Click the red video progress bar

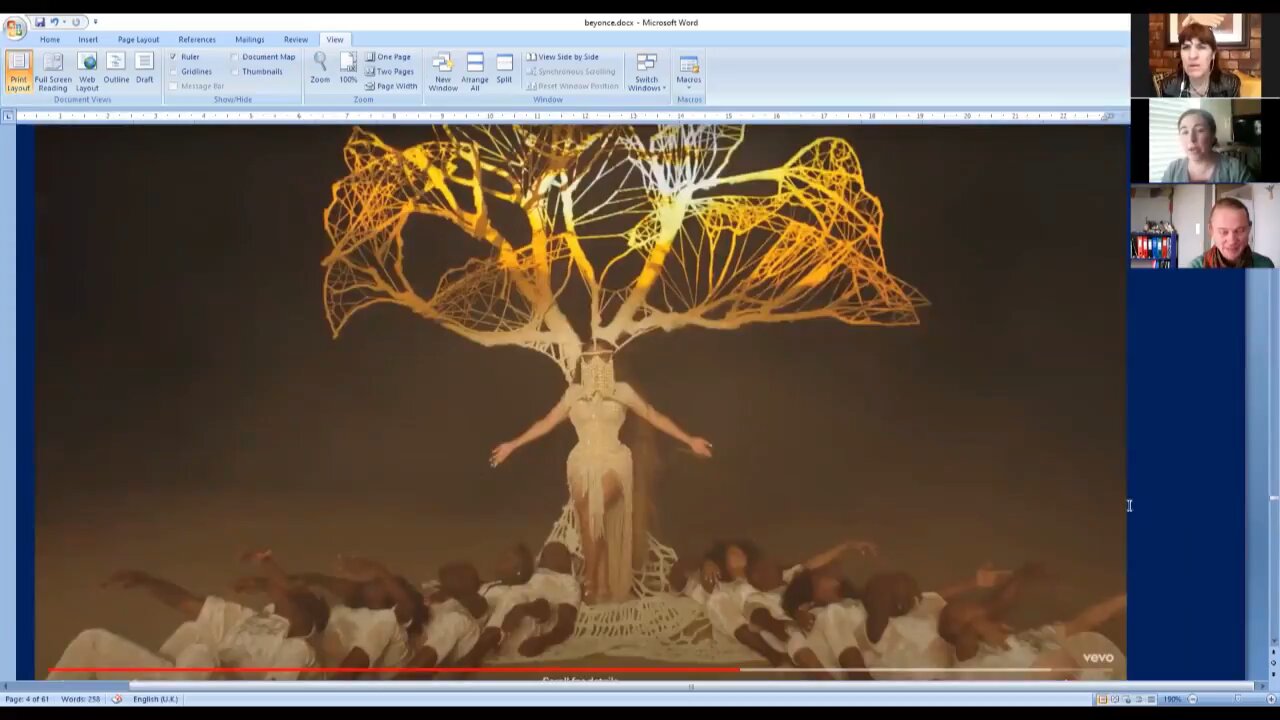click(393, 671)
